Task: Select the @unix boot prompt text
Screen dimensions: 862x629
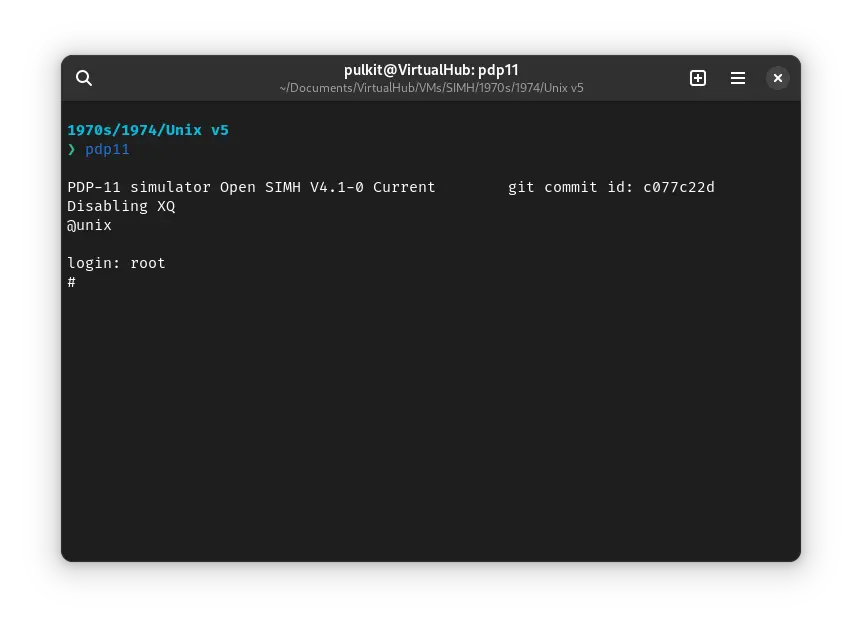Action: (x=89, y=225)
